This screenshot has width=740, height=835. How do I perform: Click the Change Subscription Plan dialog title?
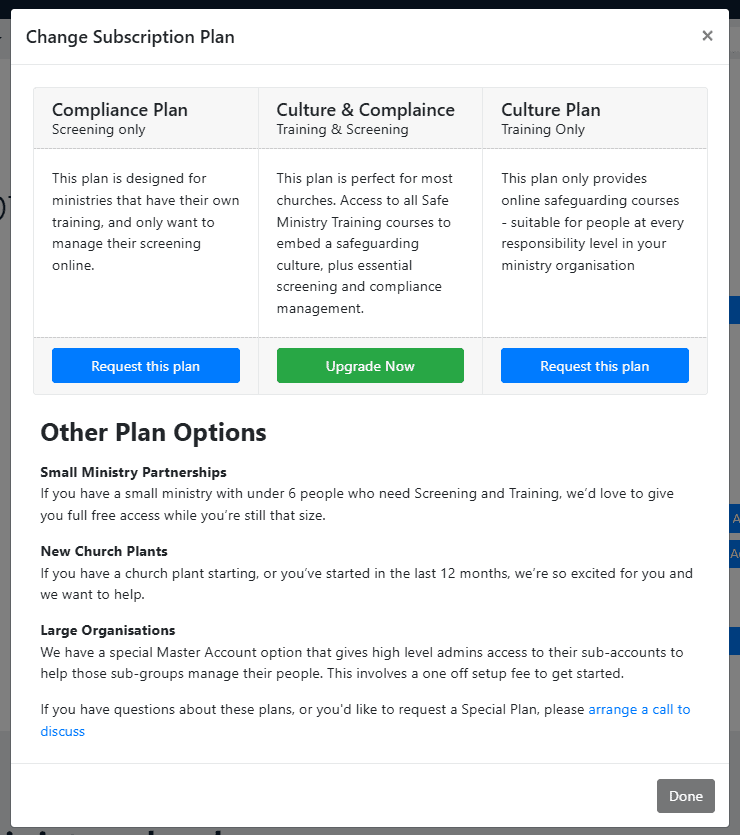click(x=130, y=37)
